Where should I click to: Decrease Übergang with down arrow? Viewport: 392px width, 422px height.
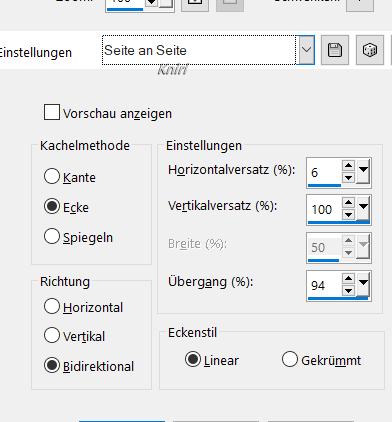[x=348, y=291]
